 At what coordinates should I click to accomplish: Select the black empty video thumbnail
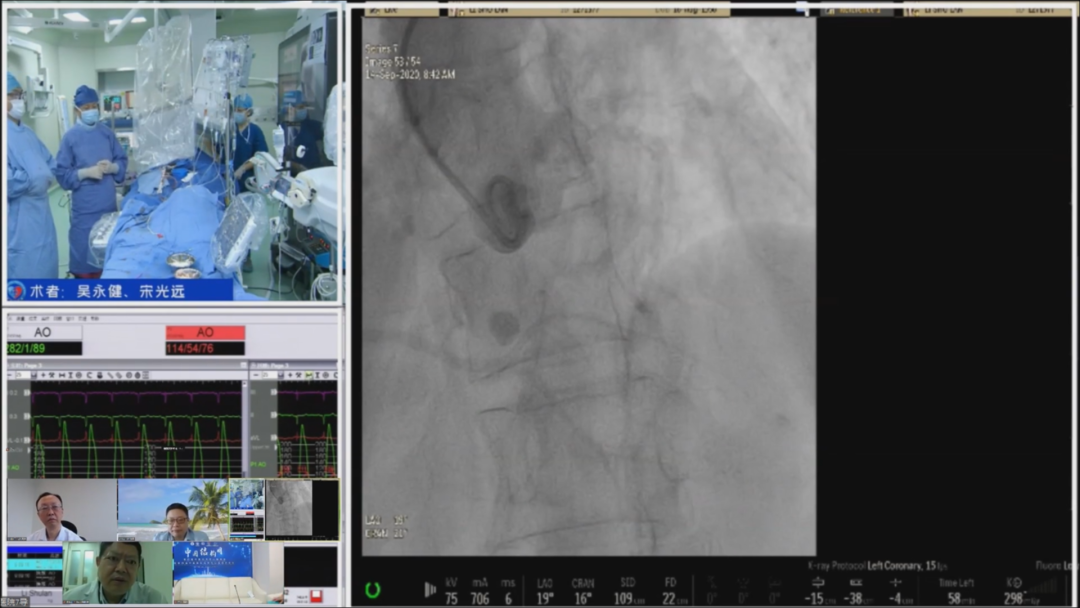311,566
